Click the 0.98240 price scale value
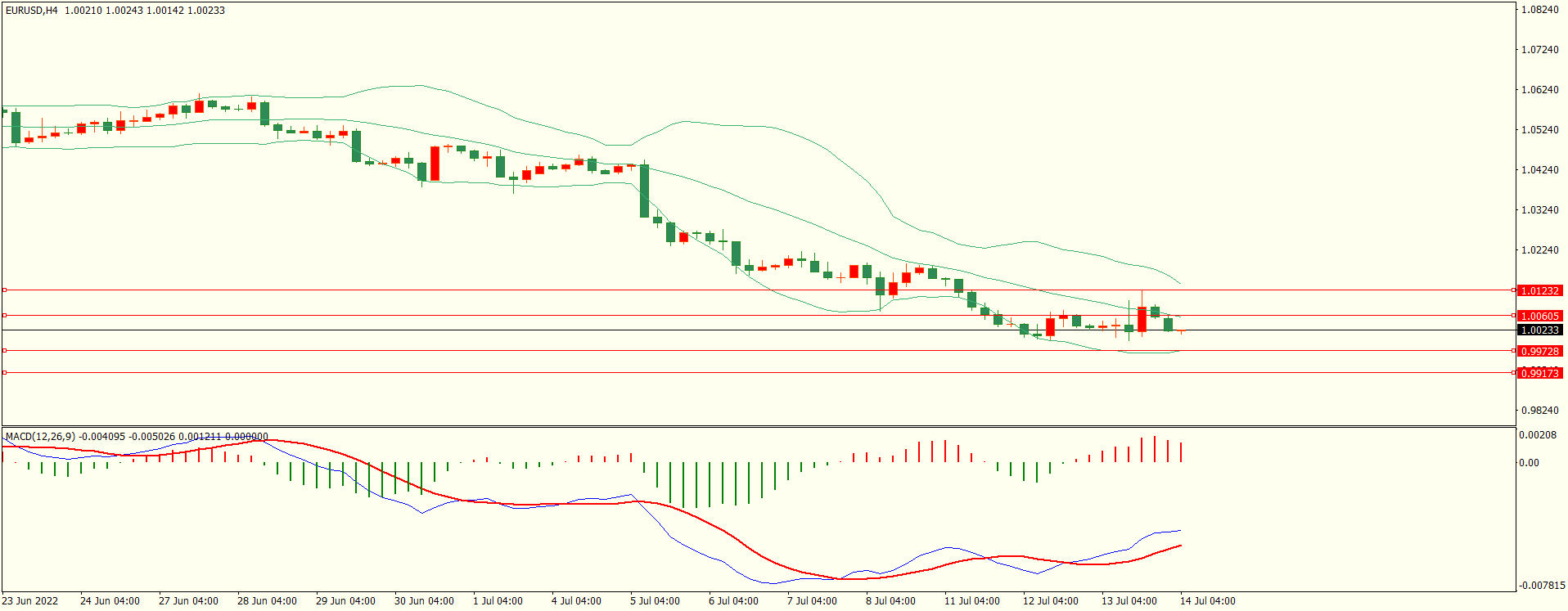Screen dimensions: 1568x611 pyautogui.click(x=1539, y=411)
